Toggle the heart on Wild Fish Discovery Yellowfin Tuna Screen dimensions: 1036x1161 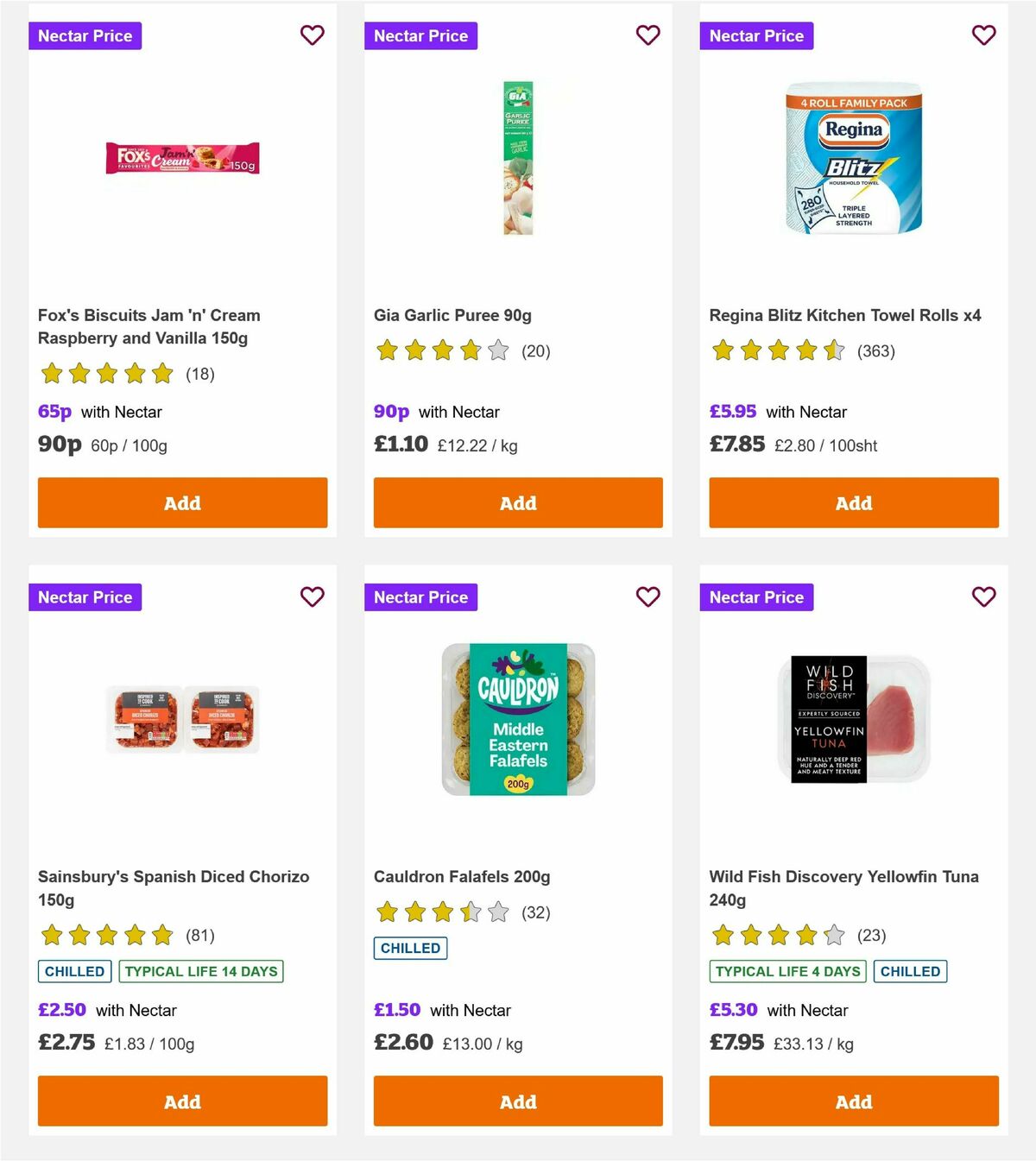(x=983, y=596)
